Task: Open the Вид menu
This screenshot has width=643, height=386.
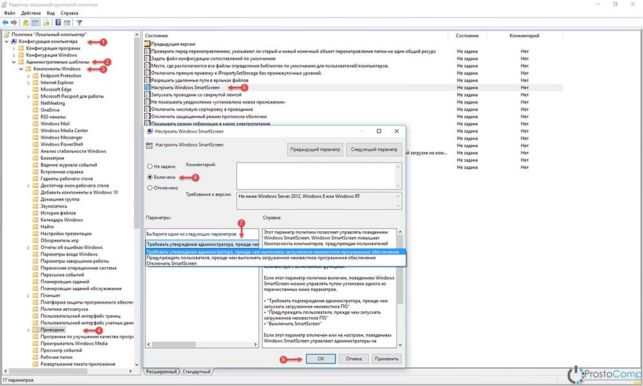Action: pos(50,13)
